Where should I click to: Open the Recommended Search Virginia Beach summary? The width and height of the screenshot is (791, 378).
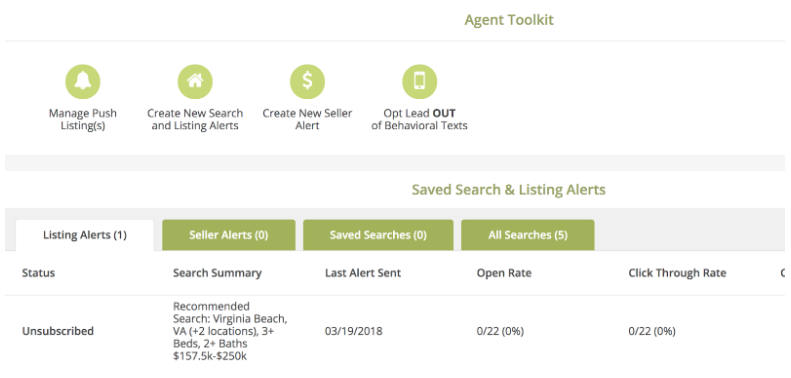[230, 331]
